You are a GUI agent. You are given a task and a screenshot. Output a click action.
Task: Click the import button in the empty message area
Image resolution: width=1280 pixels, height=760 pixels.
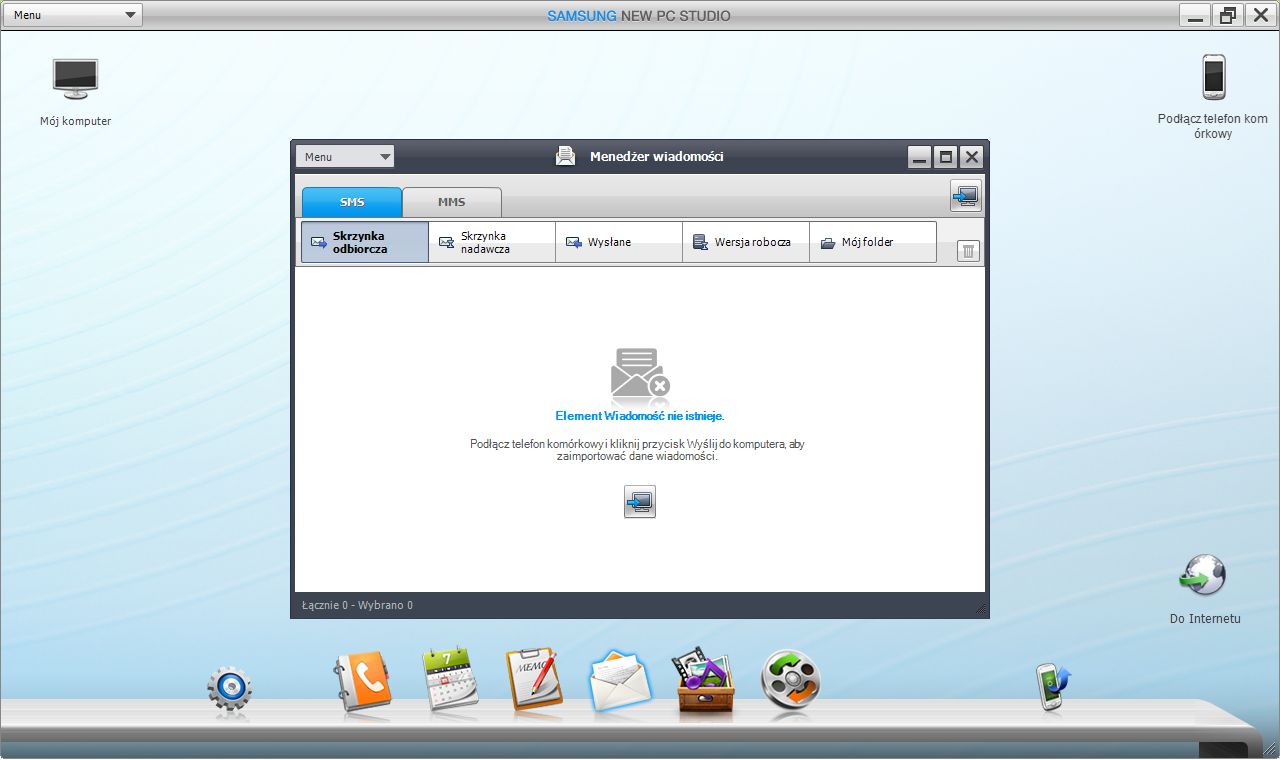click(640, 502)
